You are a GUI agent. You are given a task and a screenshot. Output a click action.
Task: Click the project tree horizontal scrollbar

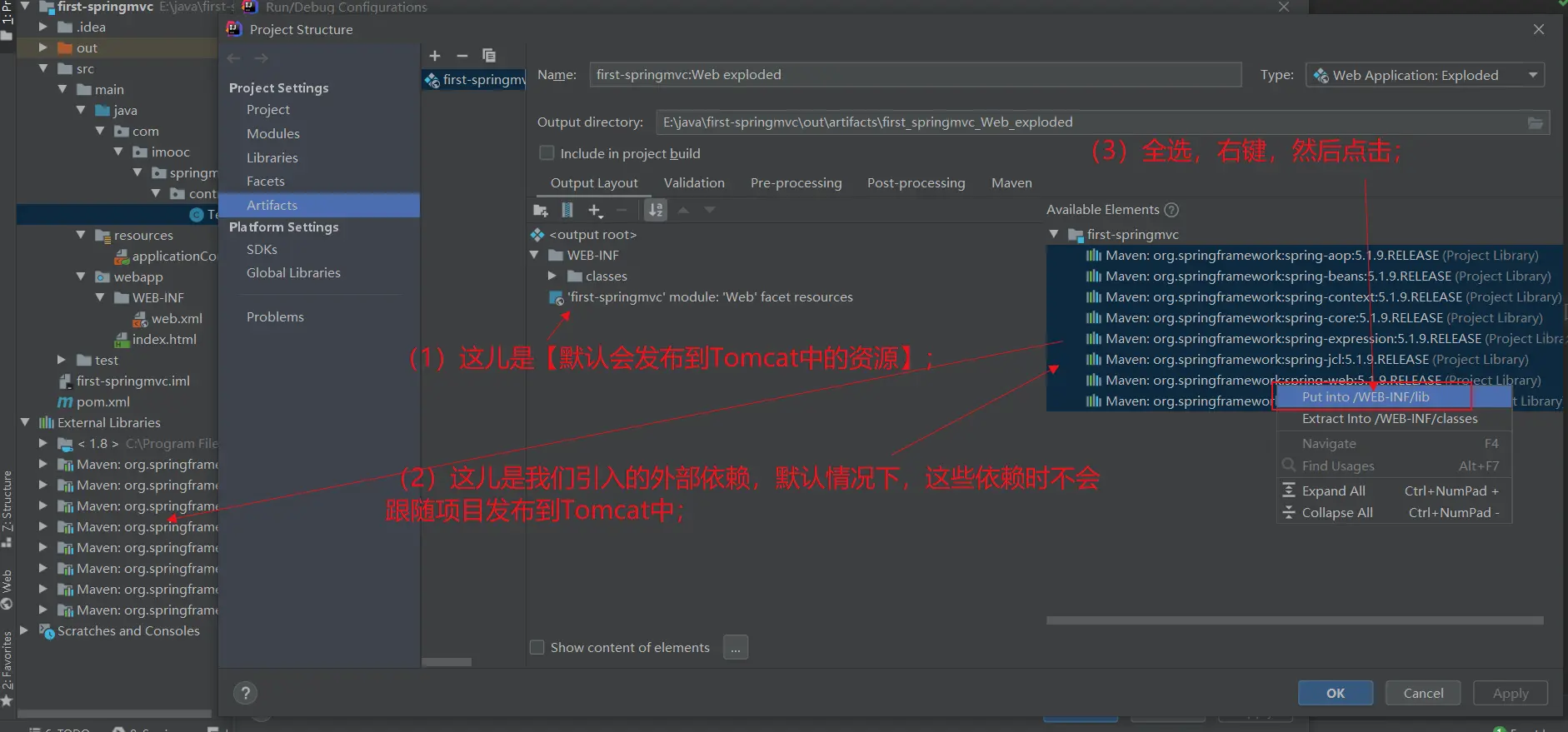[115, 714]
